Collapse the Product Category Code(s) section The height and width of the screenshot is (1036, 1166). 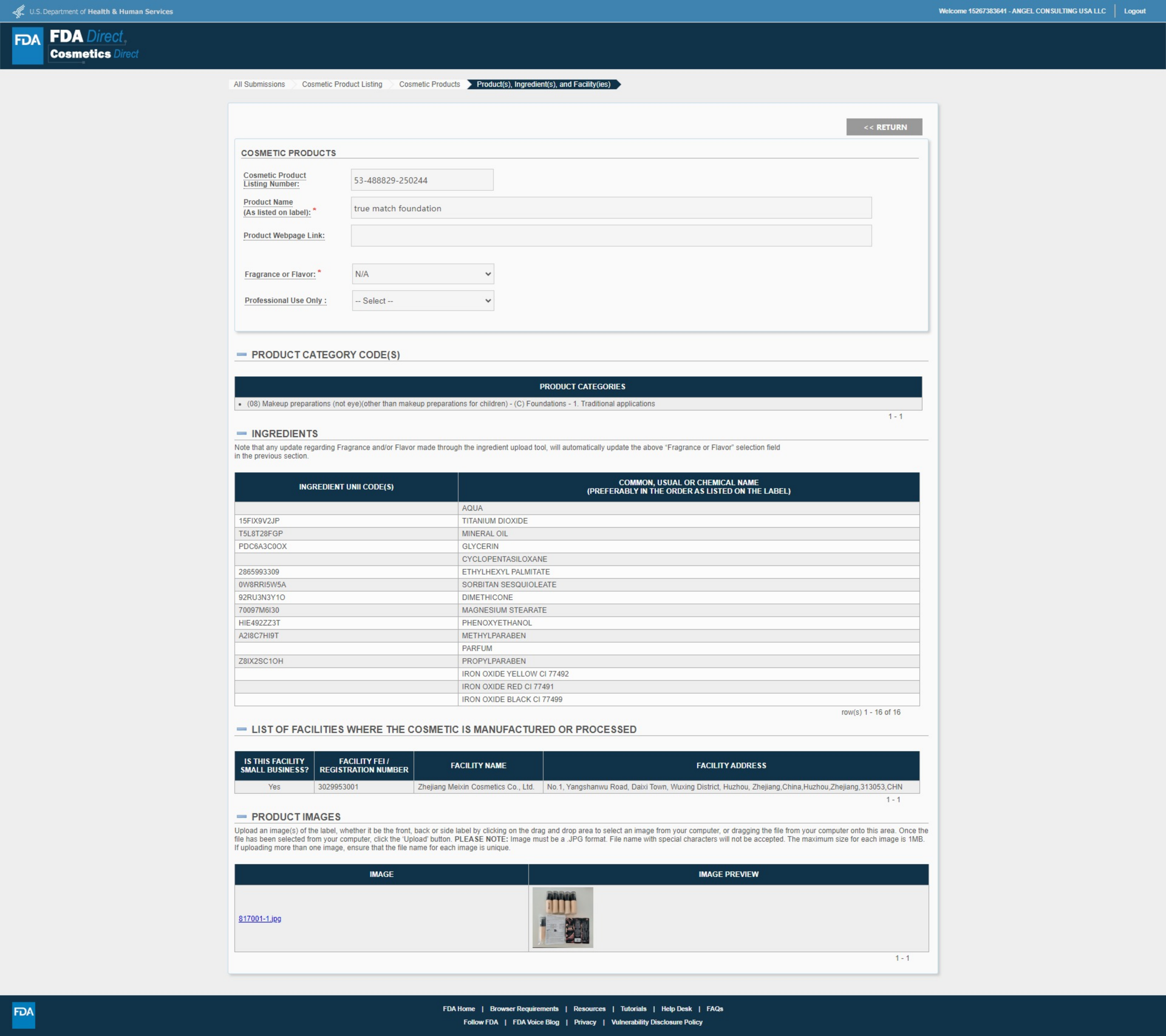pyautogui.click(x=242, y=355)
